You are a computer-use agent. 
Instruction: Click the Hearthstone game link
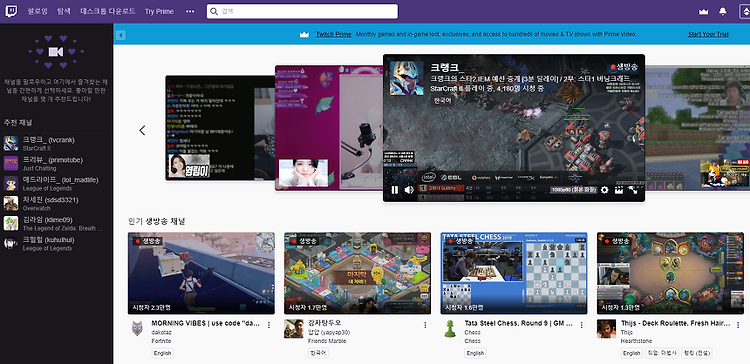636,341
